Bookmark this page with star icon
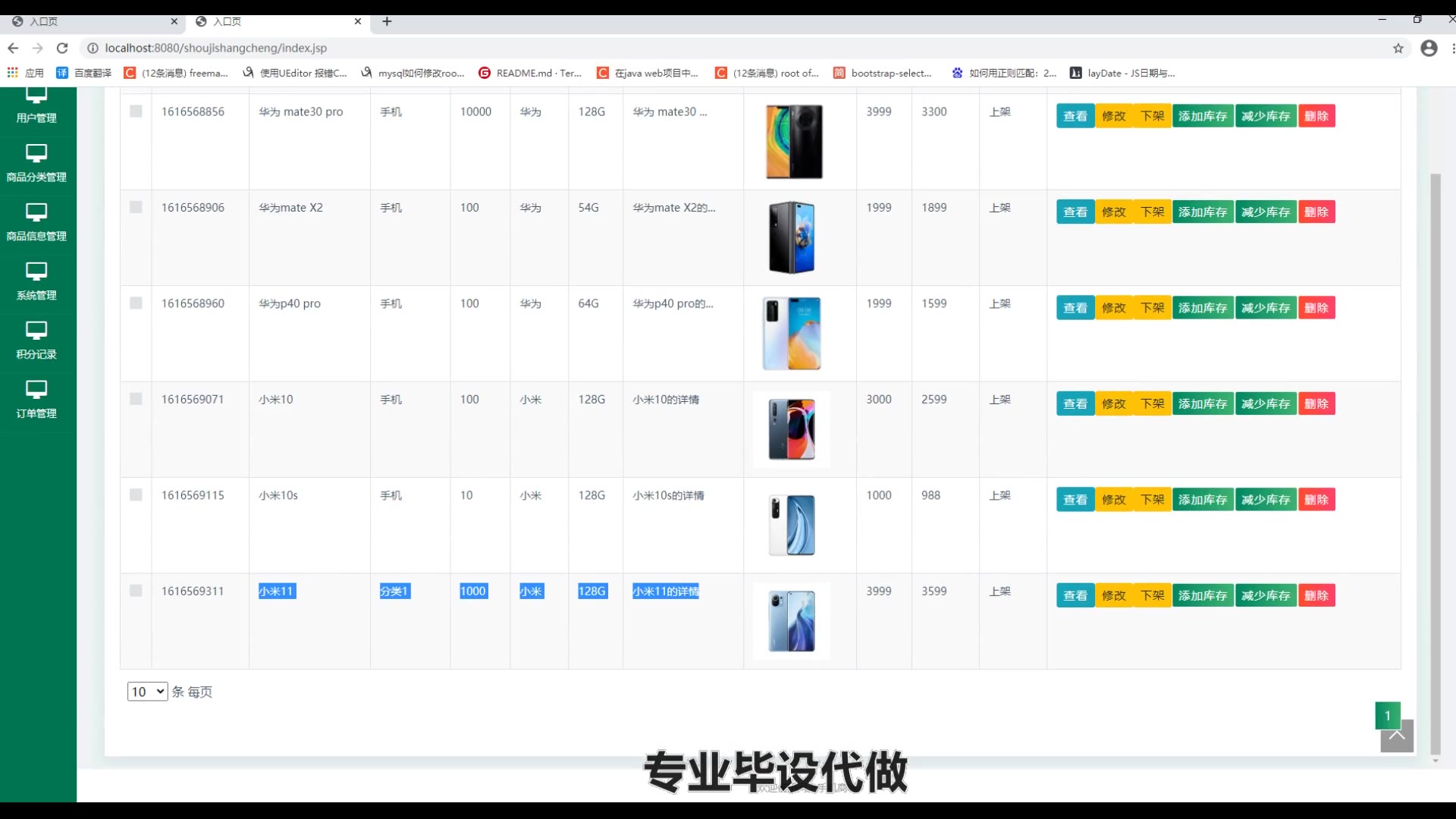 point(1398,48)
